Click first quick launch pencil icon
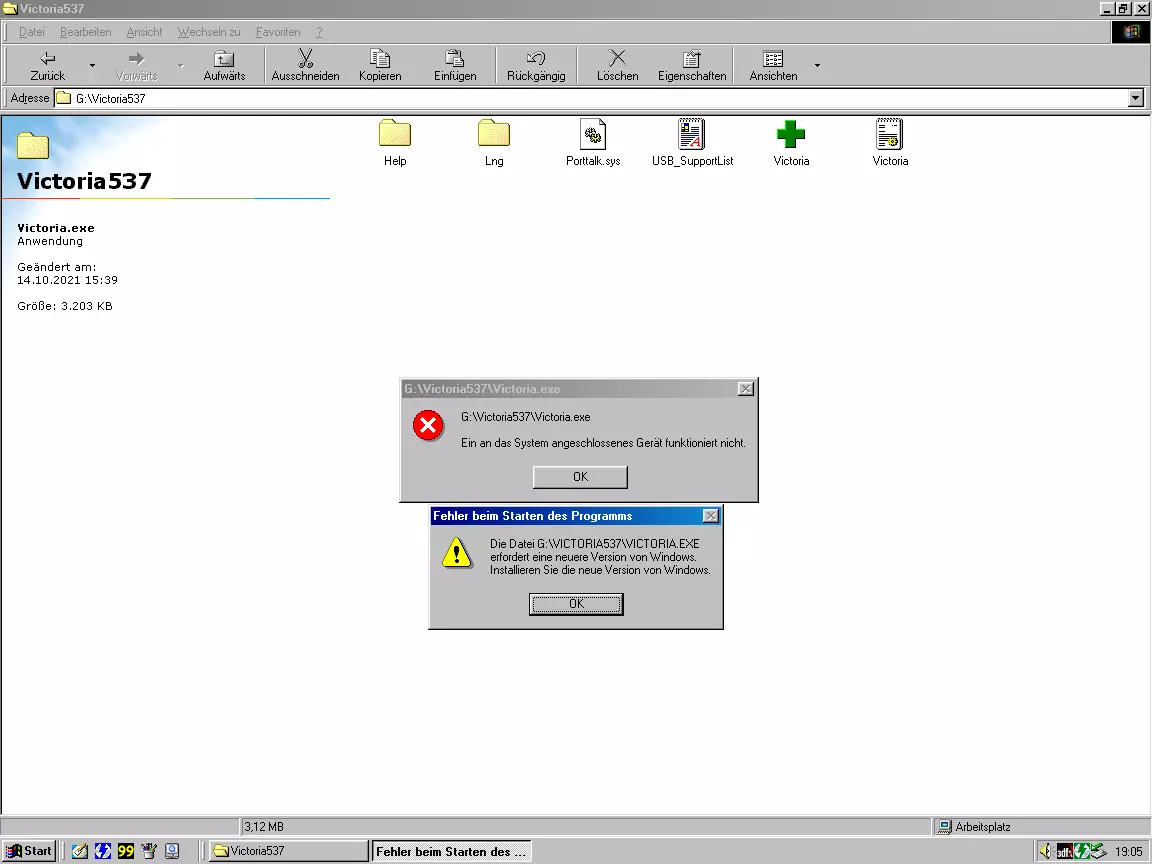The image size is (1152, 864). 79,851
